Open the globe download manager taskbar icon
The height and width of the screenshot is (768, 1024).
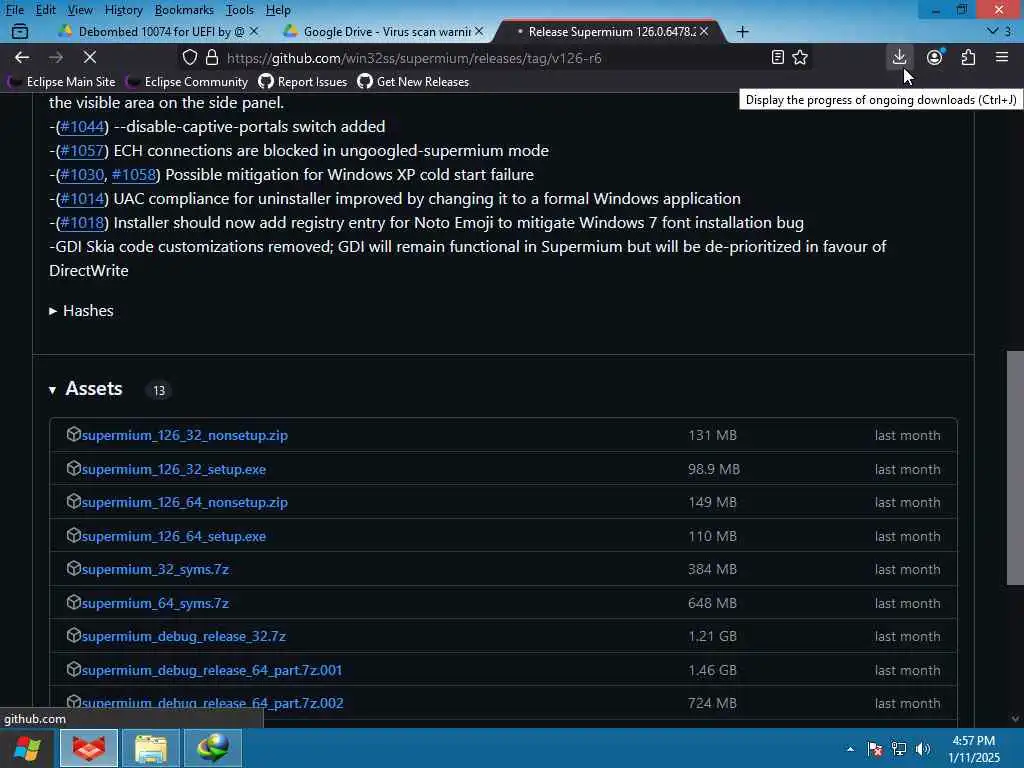[213, 748]
